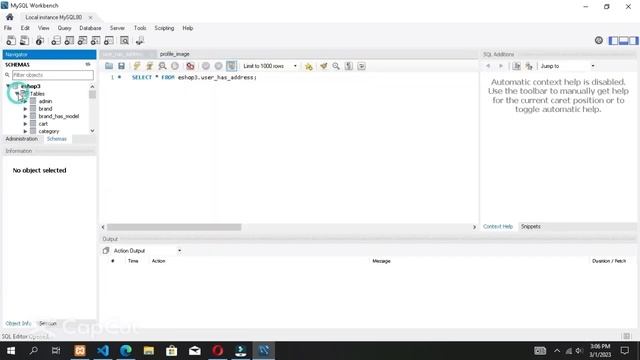The width and height of the screenshot is (640, 360).
Task: Create a new view icon
Action: [x=82, y=40]
